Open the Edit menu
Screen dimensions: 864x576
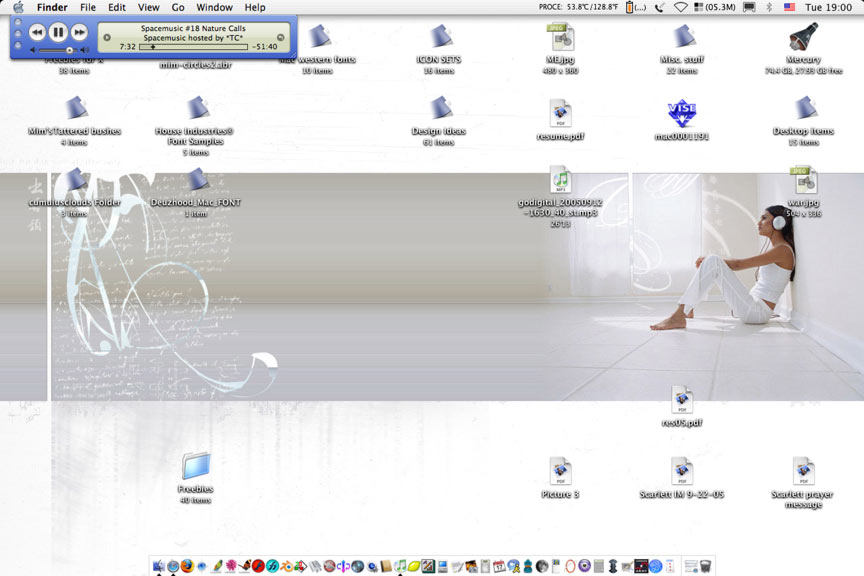click(x=116, y=7)
